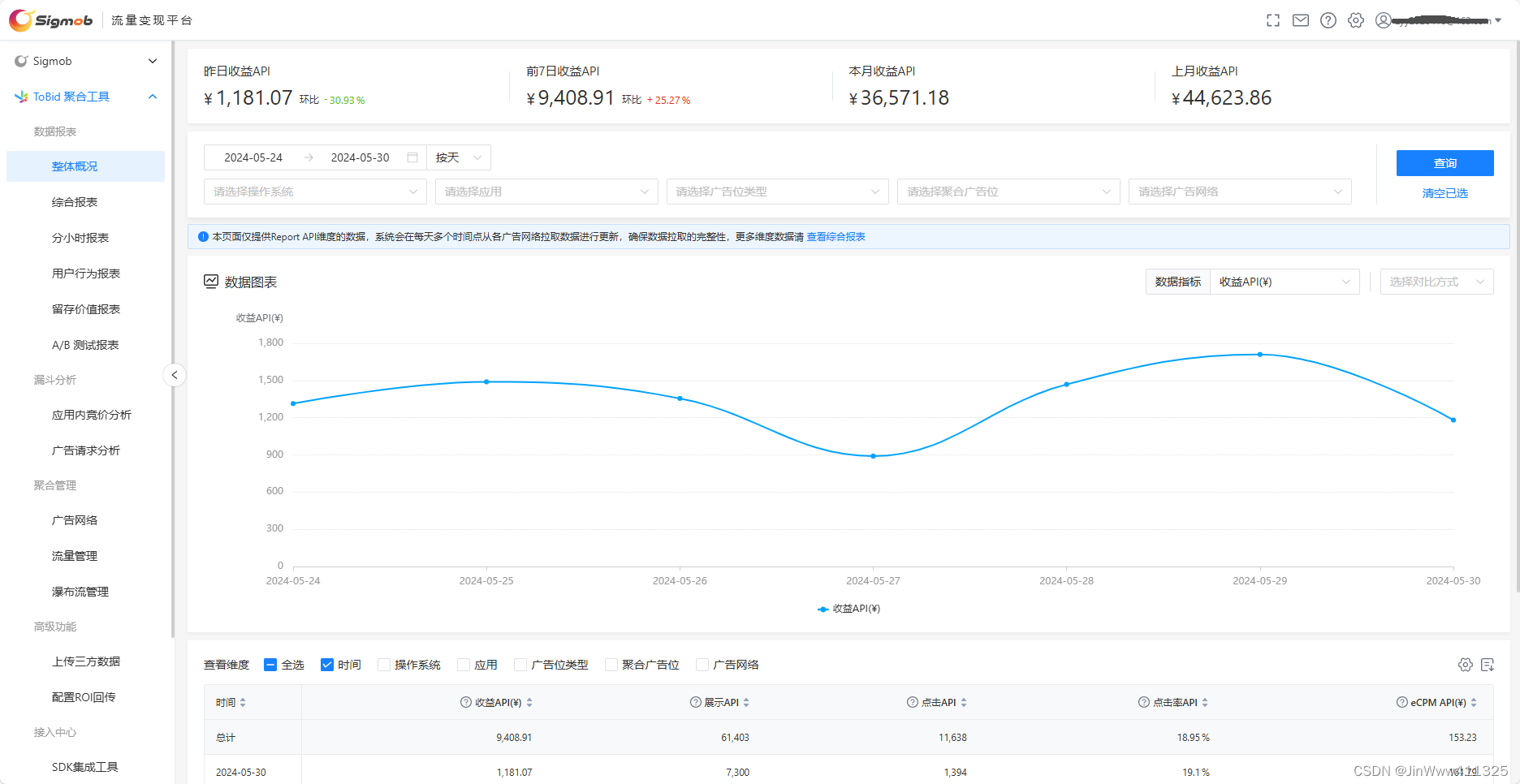Click the 清空已选 link
Screen dimensions: 1520x784
tap(1445, 193)
